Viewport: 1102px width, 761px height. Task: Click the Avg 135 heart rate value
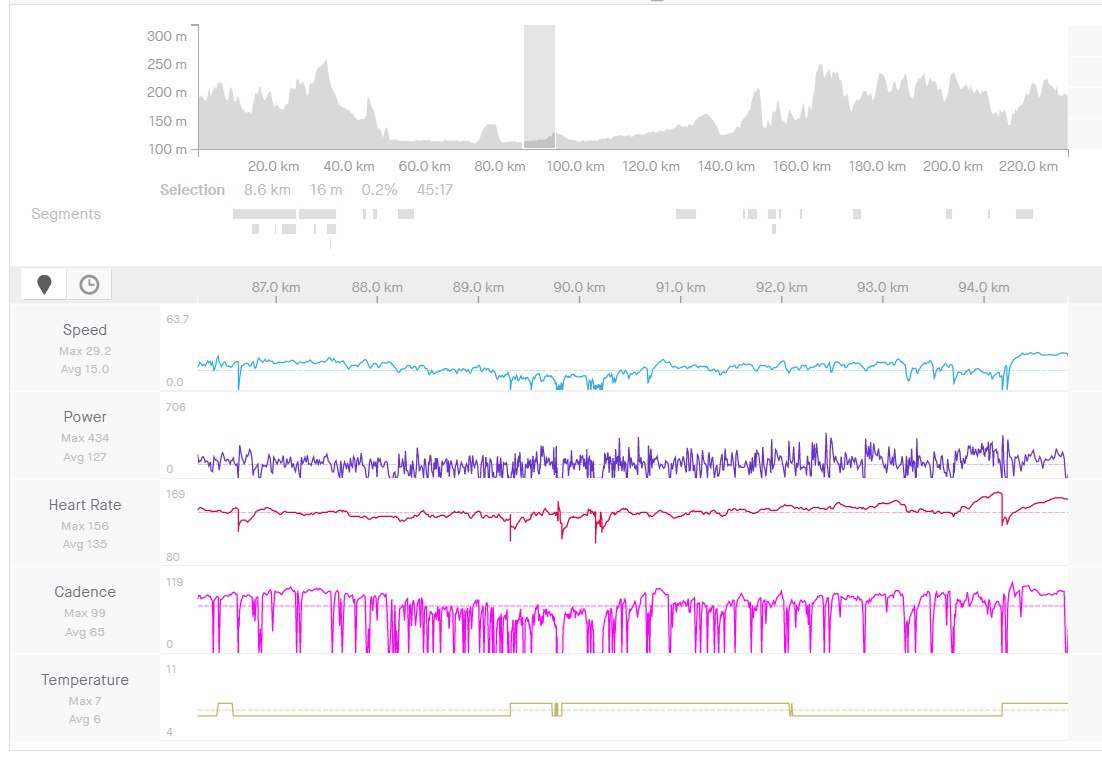click(85, 544)
